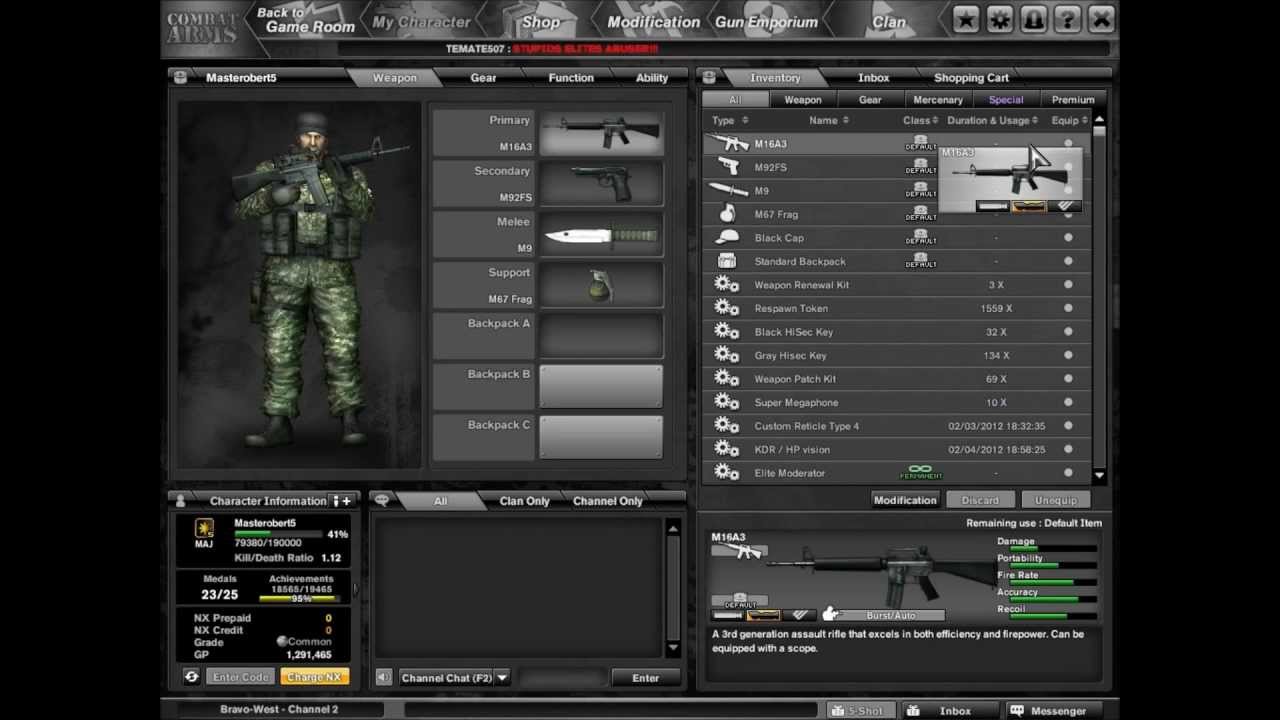Click the Charge NX button
Screen dimensions: 1280x720
(x=314, y=677)
